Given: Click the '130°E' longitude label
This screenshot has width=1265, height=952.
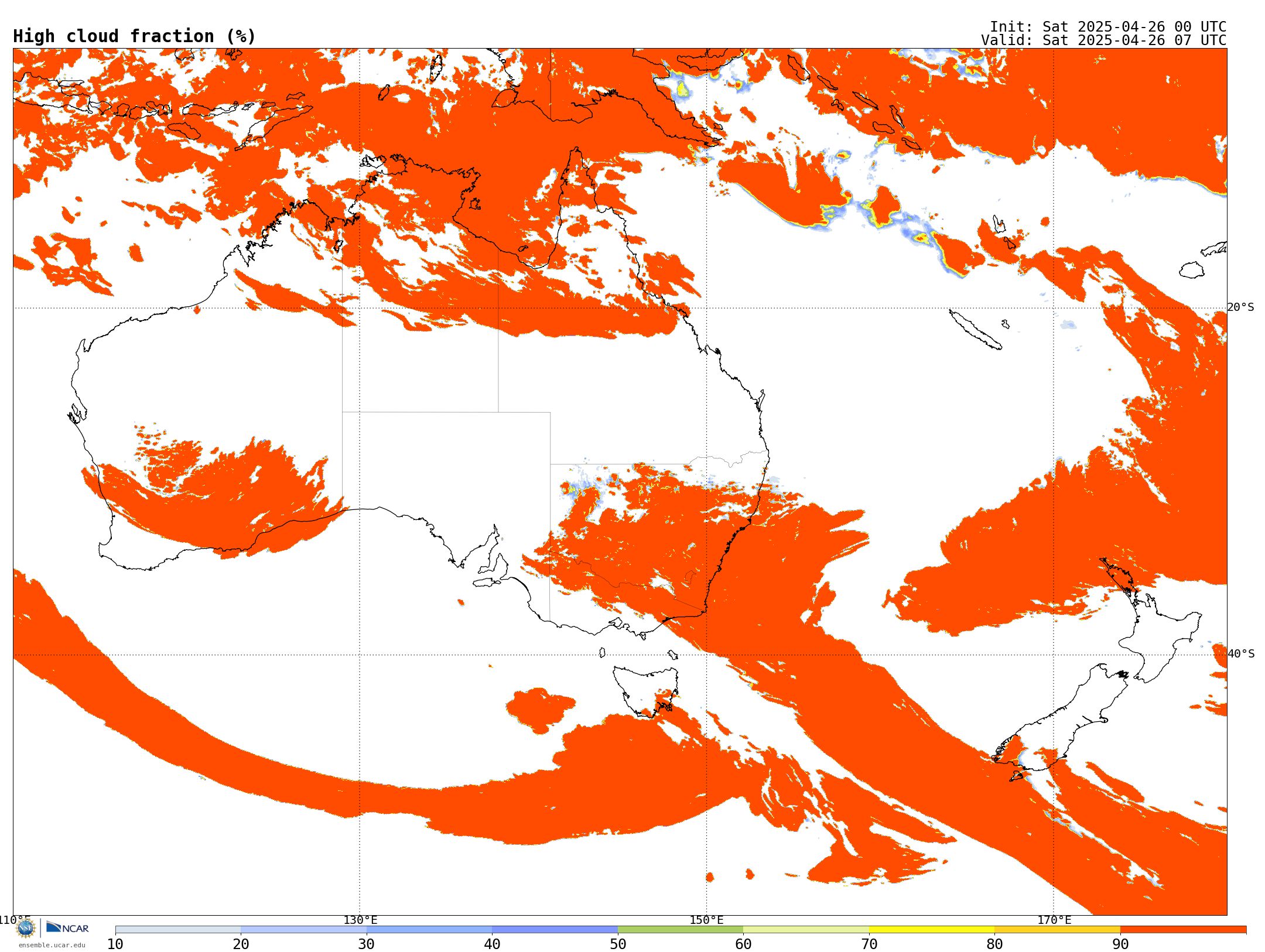Looking at the screenshot, I should [x=360, y=920].
